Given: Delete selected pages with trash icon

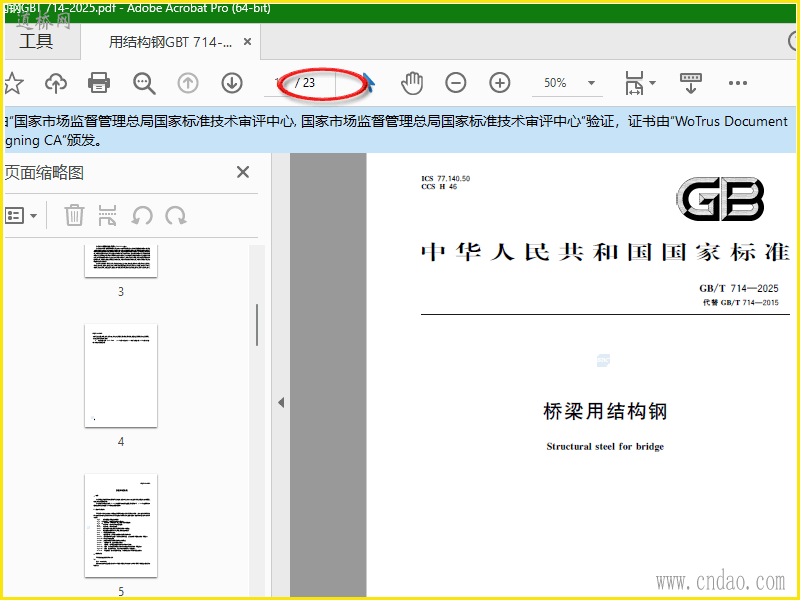Looking at the screenshot, I should coord(74,215).
